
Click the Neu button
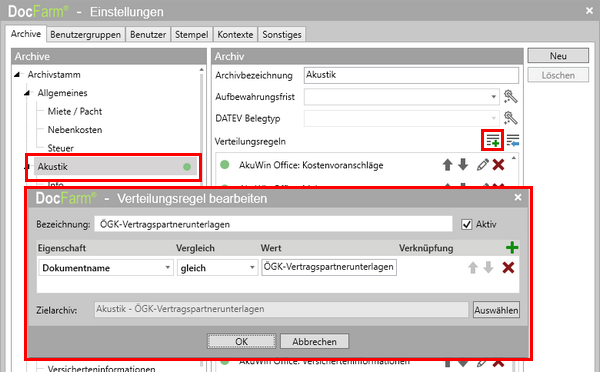click(558, 56)
